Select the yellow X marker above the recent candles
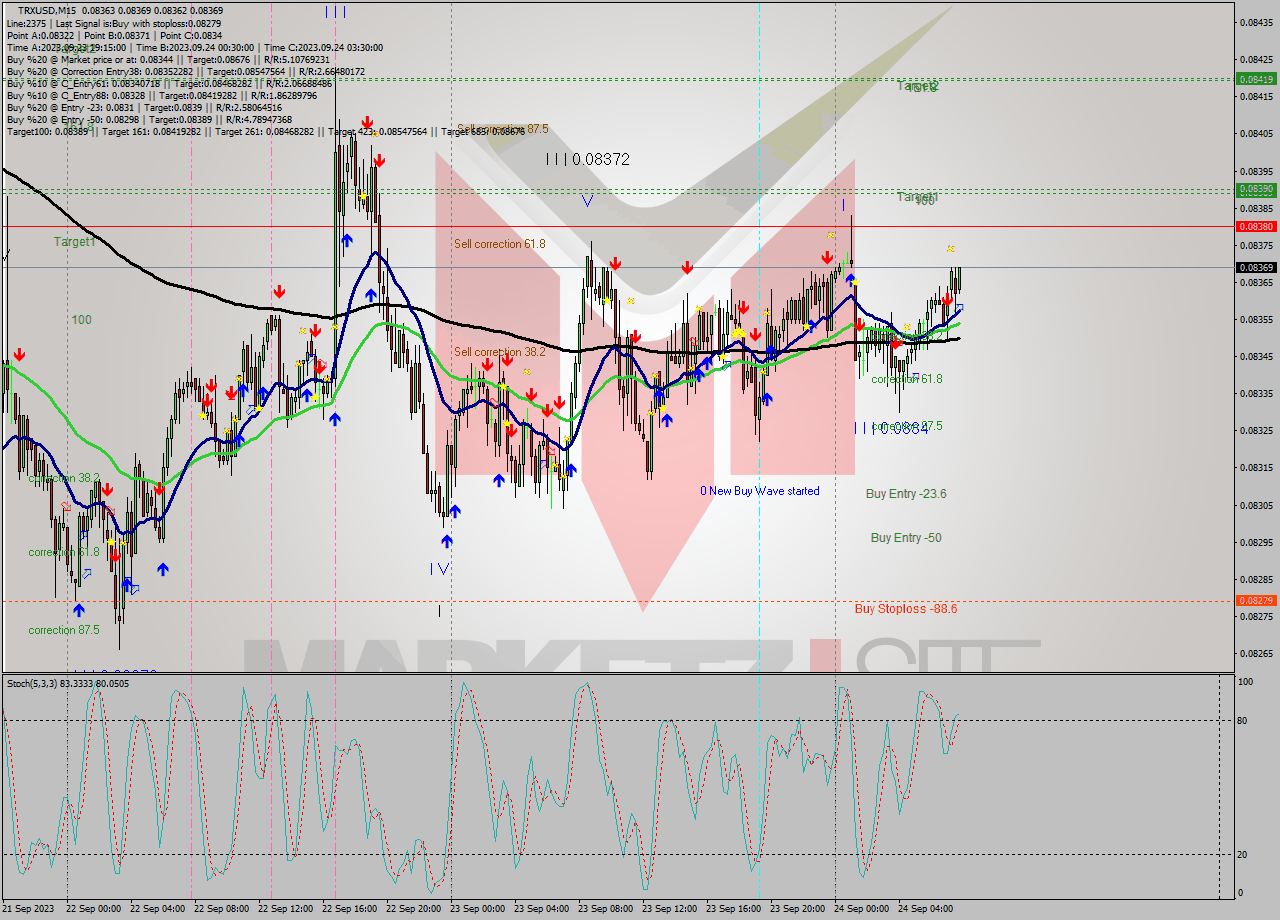This screenshot has height=920, width=1280. click(x=950, y=249)
